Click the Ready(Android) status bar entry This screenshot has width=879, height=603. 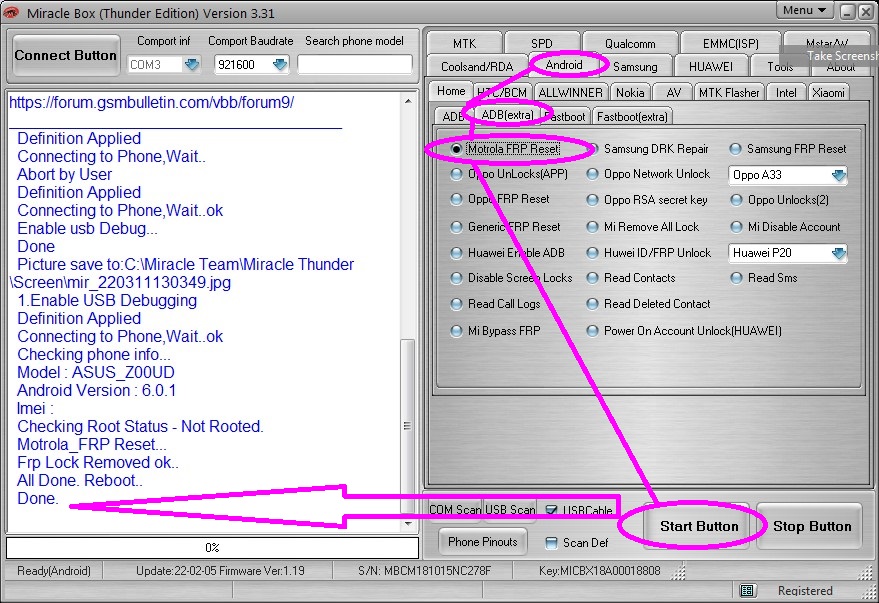tap(54, 571)
